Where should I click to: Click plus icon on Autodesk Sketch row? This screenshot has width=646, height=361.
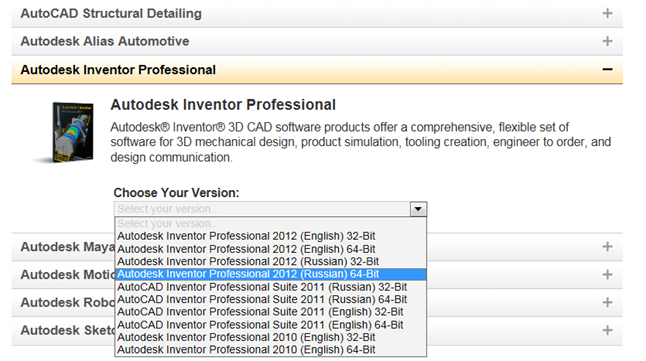coord(607,330)
